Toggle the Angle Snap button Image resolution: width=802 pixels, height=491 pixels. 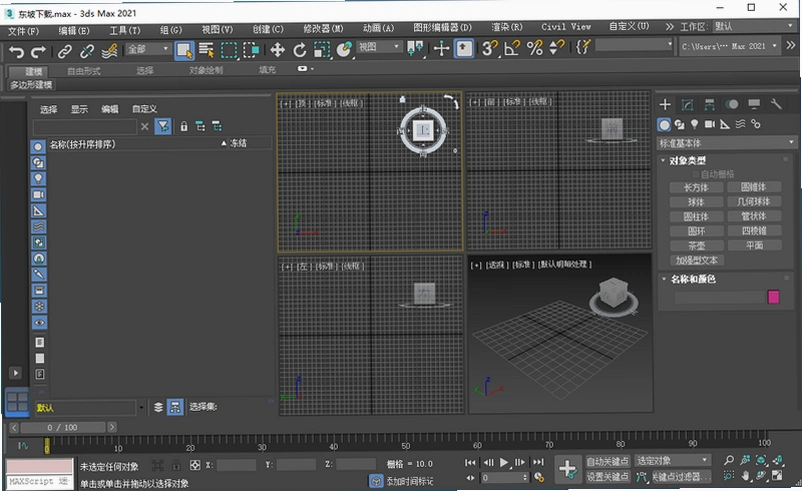512,49
